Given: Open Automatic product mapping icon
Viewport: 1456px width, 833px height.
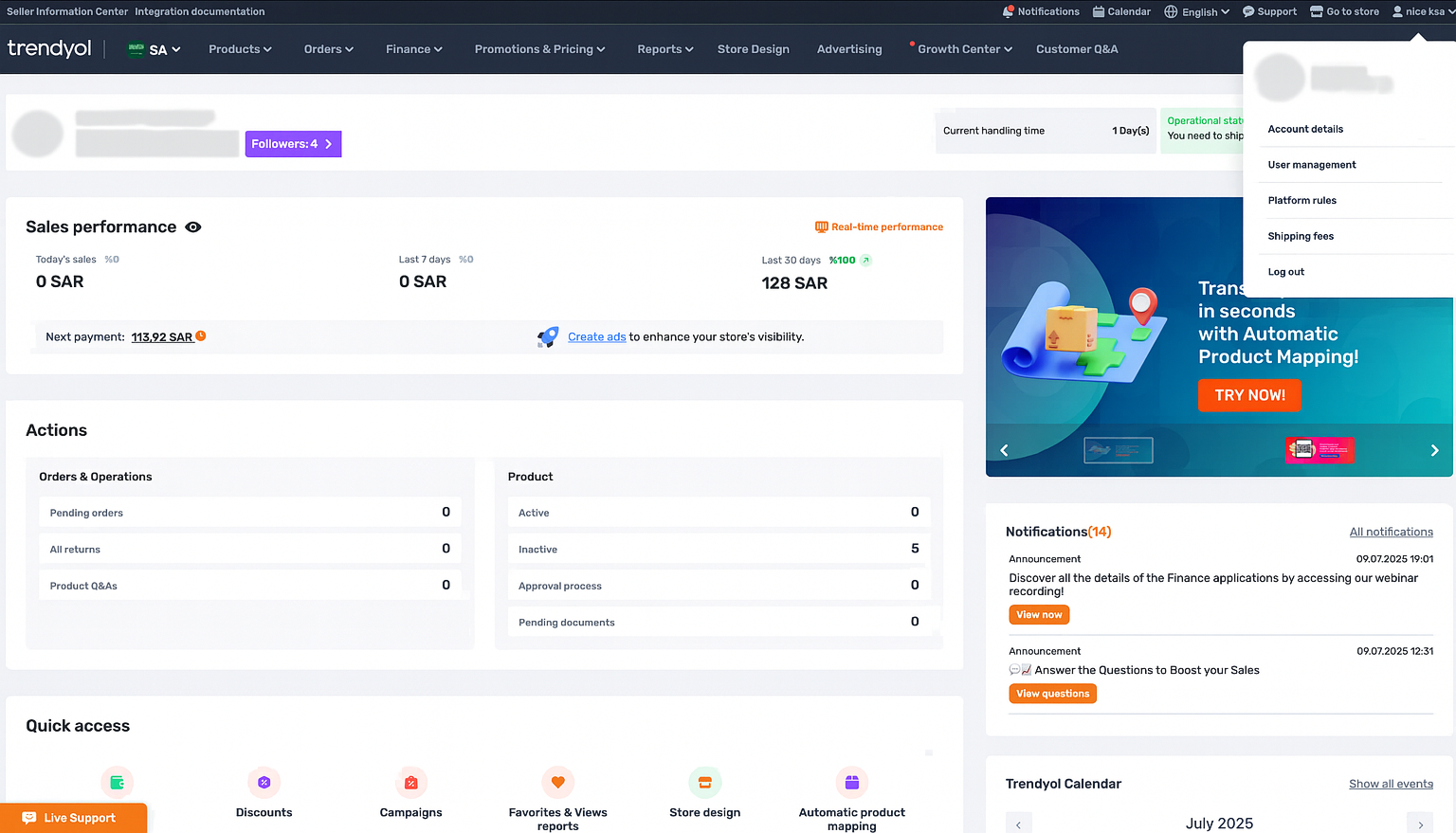Looking at the screenshot, I should 851,783.
